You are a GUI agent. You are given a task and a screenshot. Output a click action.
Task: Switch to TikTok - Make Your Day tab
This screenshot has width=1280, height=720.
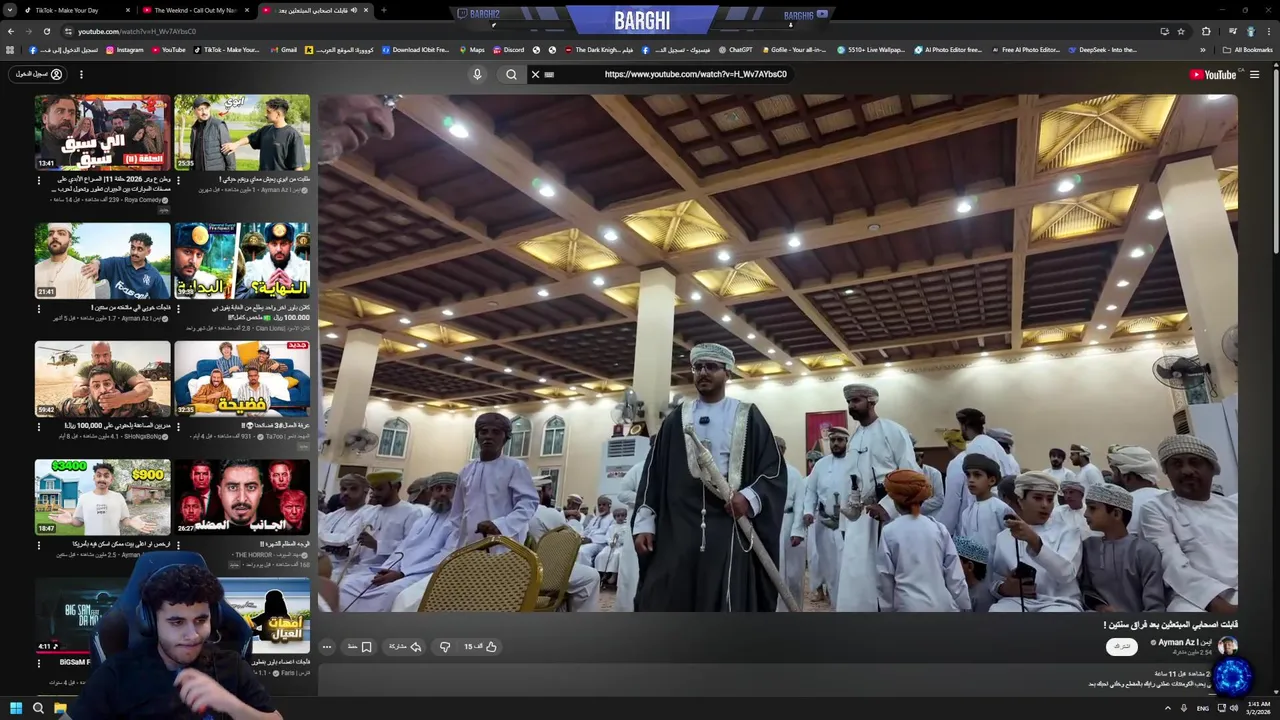pos(66,10)
